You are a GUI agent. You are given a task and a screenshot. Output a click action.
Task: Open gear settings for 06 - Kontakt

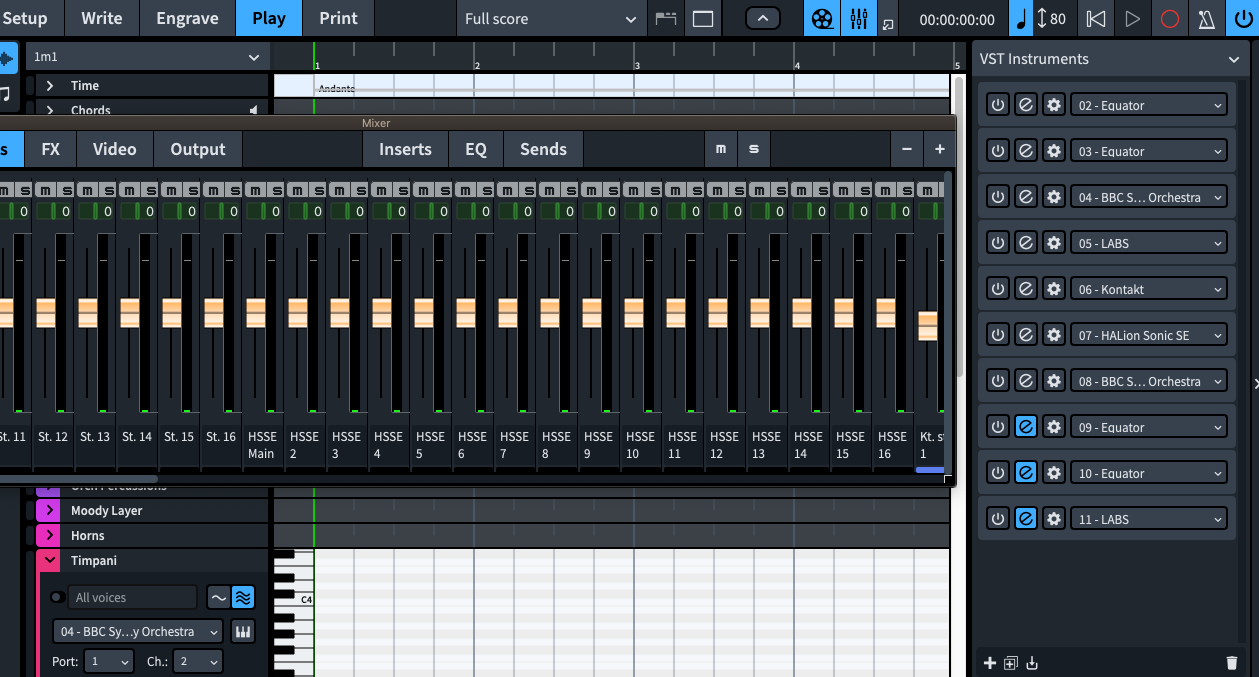[x=1053, y=289]
